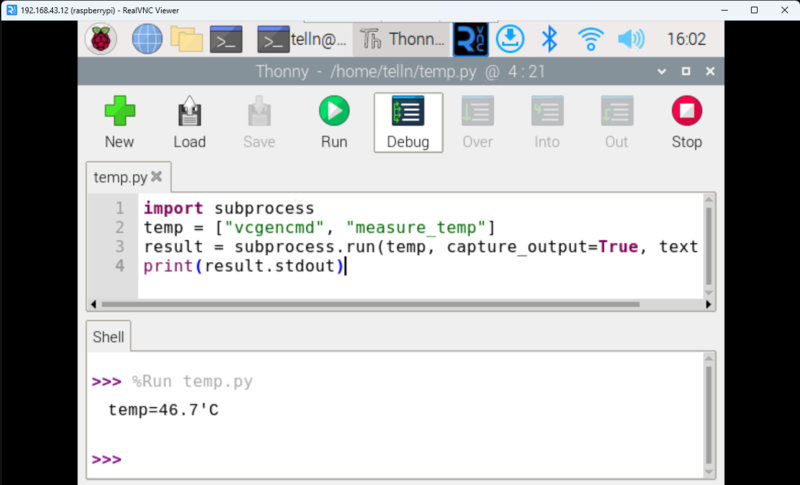The image size is (800, 485).
Task: Click the volume speaker icon
Action: (631, 39)
